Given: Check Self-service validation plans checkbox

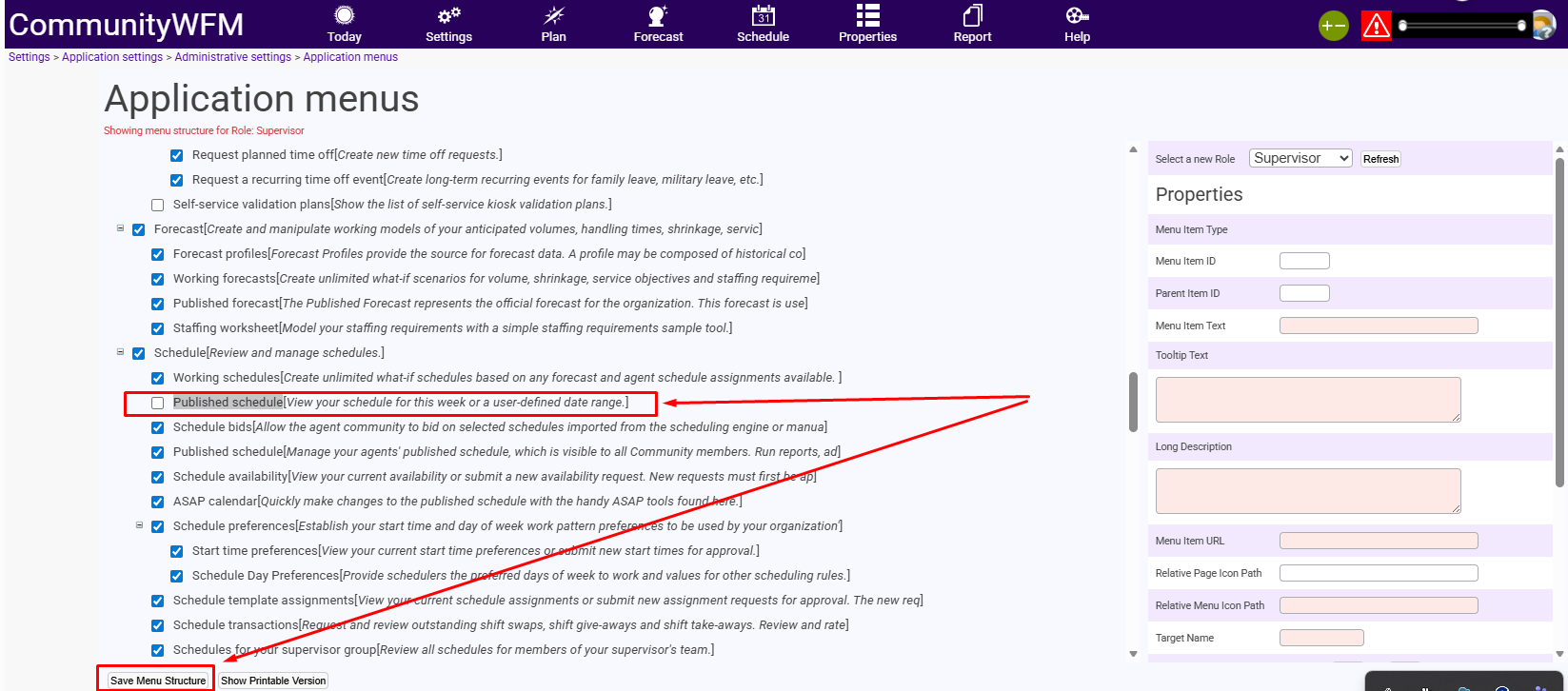Looking at the screenshot, I should (x=157, y=205).
